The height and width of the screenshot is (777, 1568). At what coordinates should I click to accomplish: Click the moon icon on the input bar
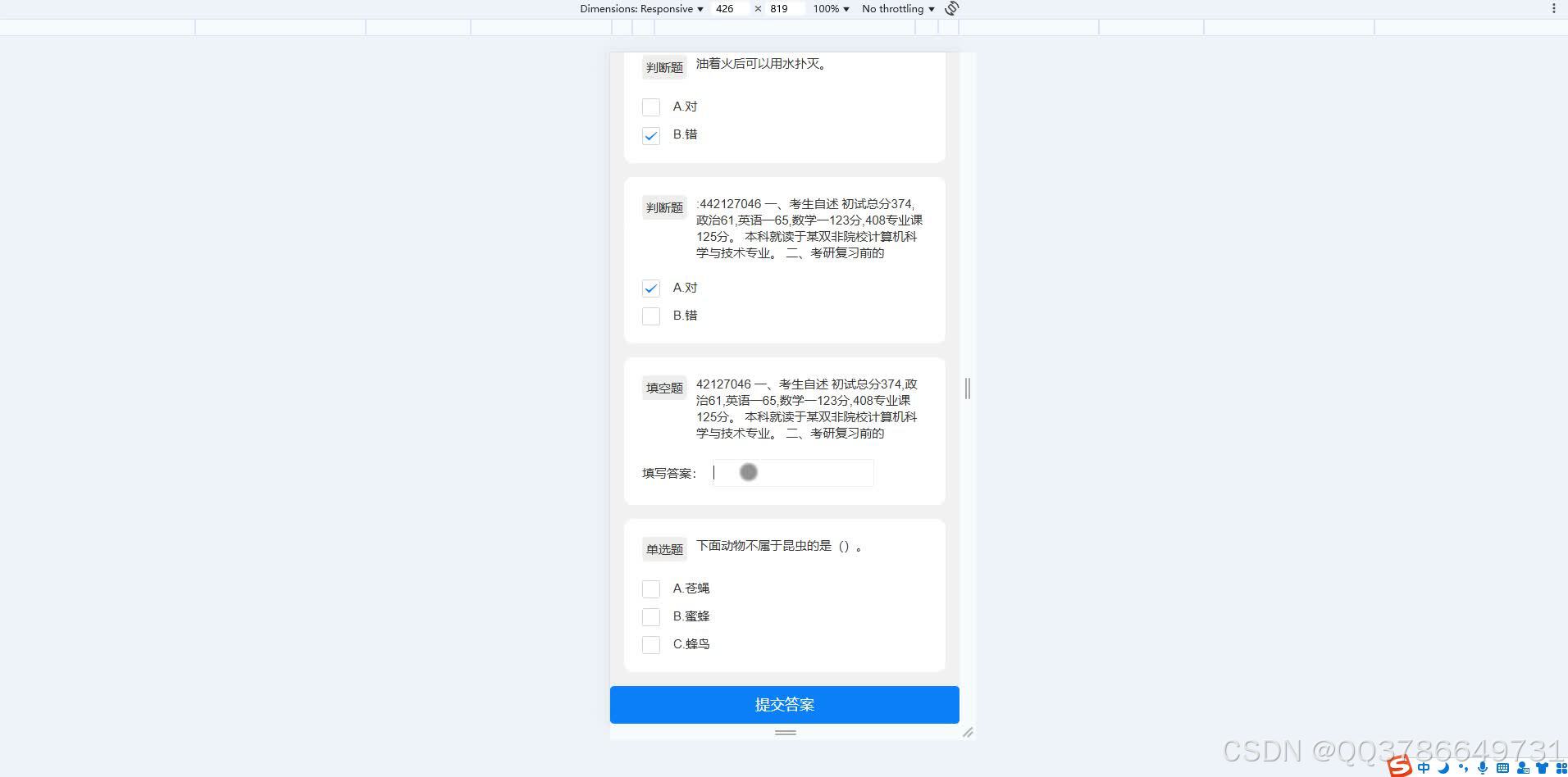click(1443, 768)
